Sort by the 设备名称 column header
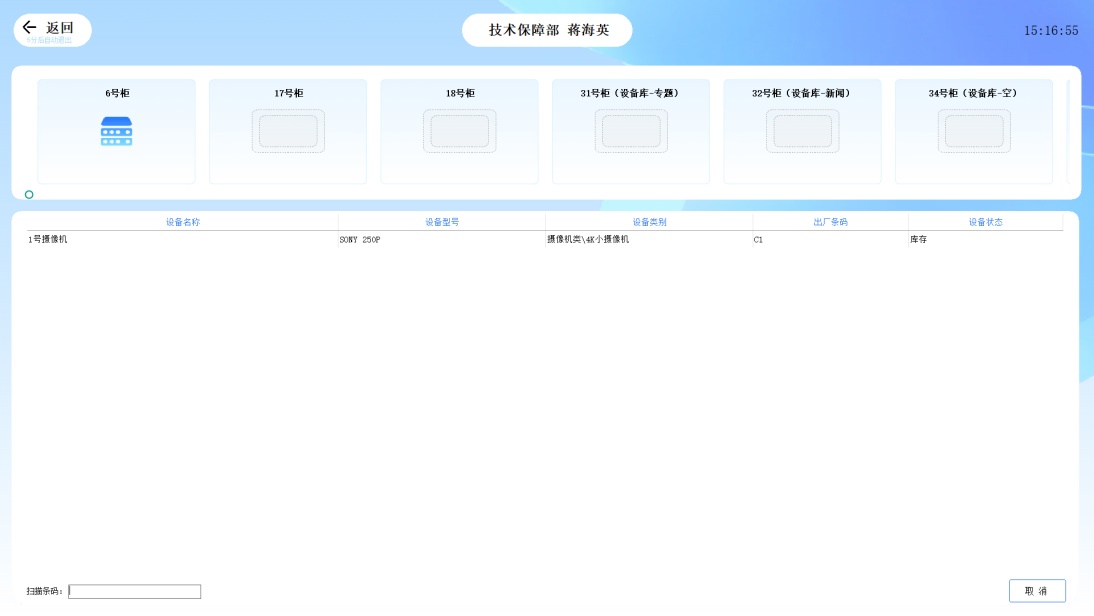 coord(182,222)
